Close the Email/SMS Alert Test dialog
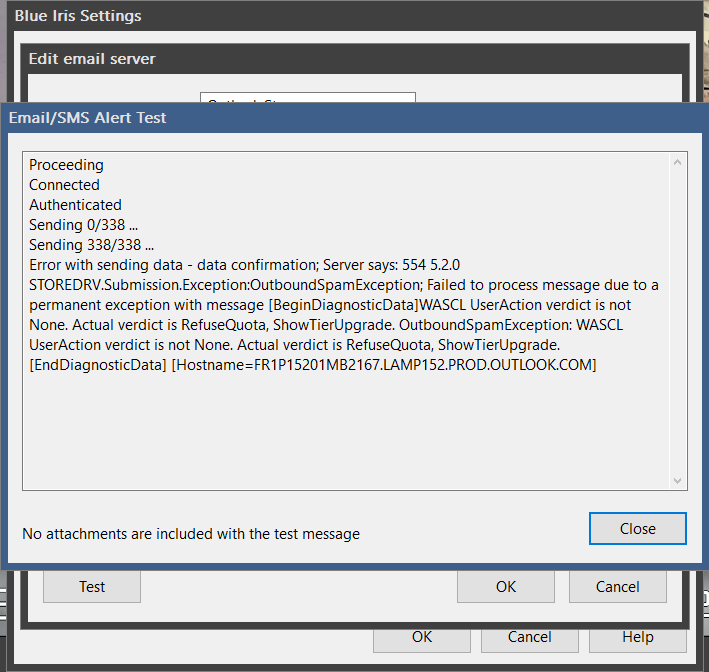This screenshot has width=709, height=672. [638, 528]
